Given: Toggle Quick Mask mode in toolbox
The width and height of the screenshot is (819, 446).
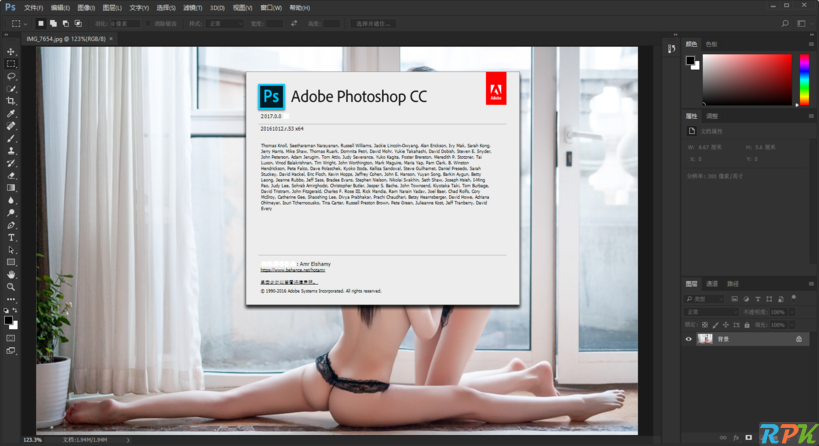Looking at the screenshot, I should click(x=11, y=338).
